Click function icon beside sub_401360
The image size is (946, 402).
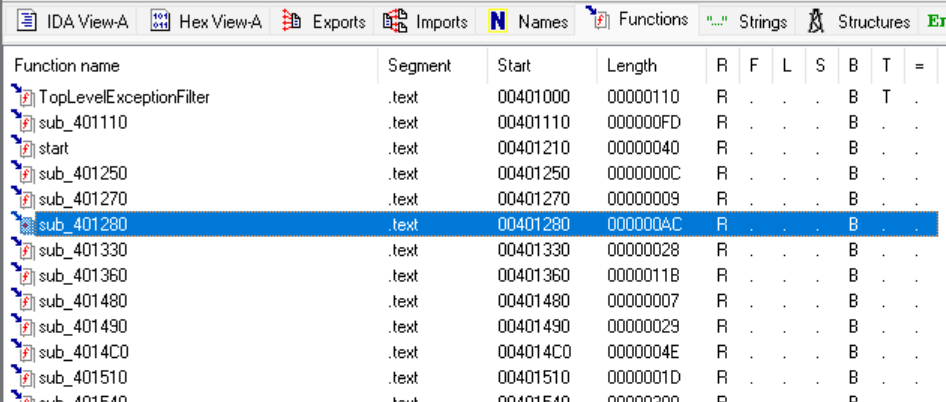23,273
